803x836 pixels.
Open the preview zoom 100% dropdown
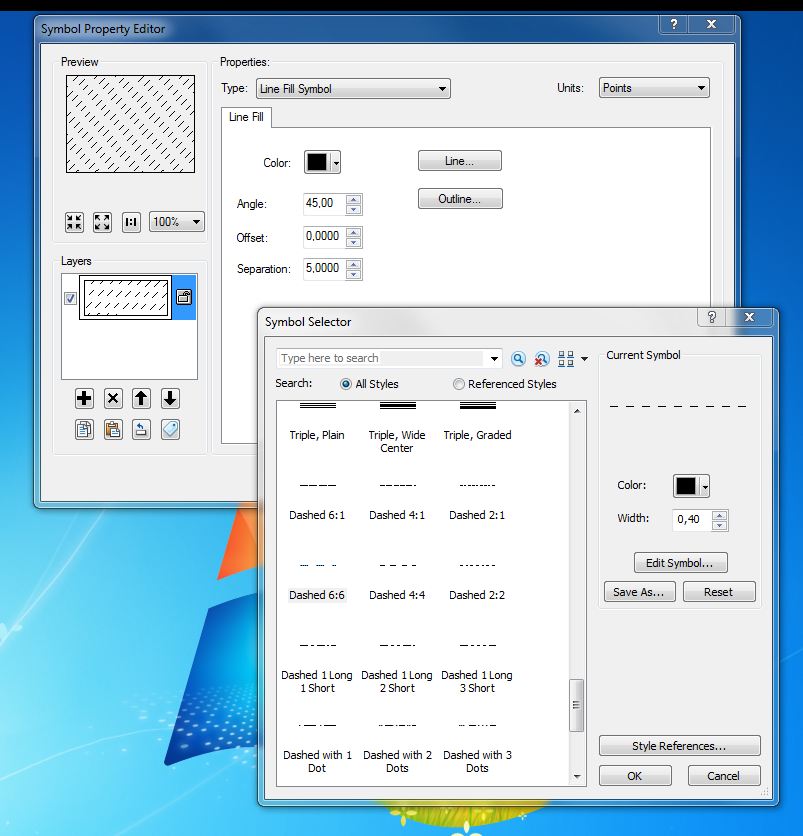click(x=177, y=222)
